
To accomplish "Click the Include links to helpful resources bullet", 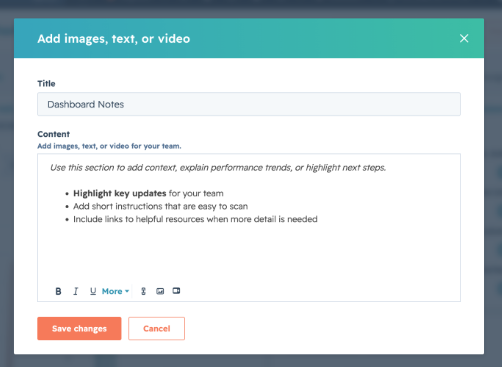I will (195, 219).
